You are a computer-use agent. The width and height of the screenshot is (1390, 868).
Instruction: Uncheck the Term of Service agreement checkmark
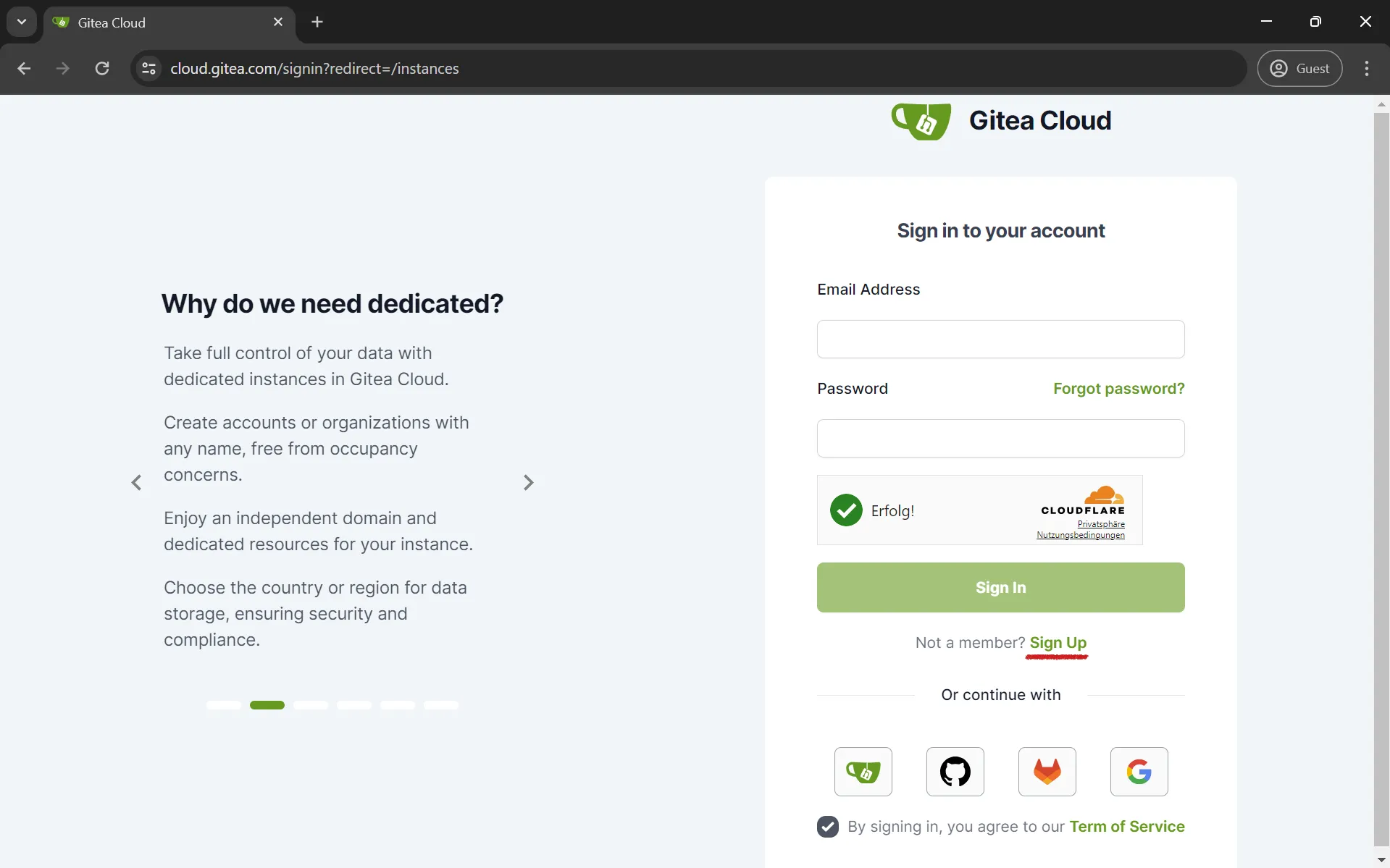pos(828,826)
